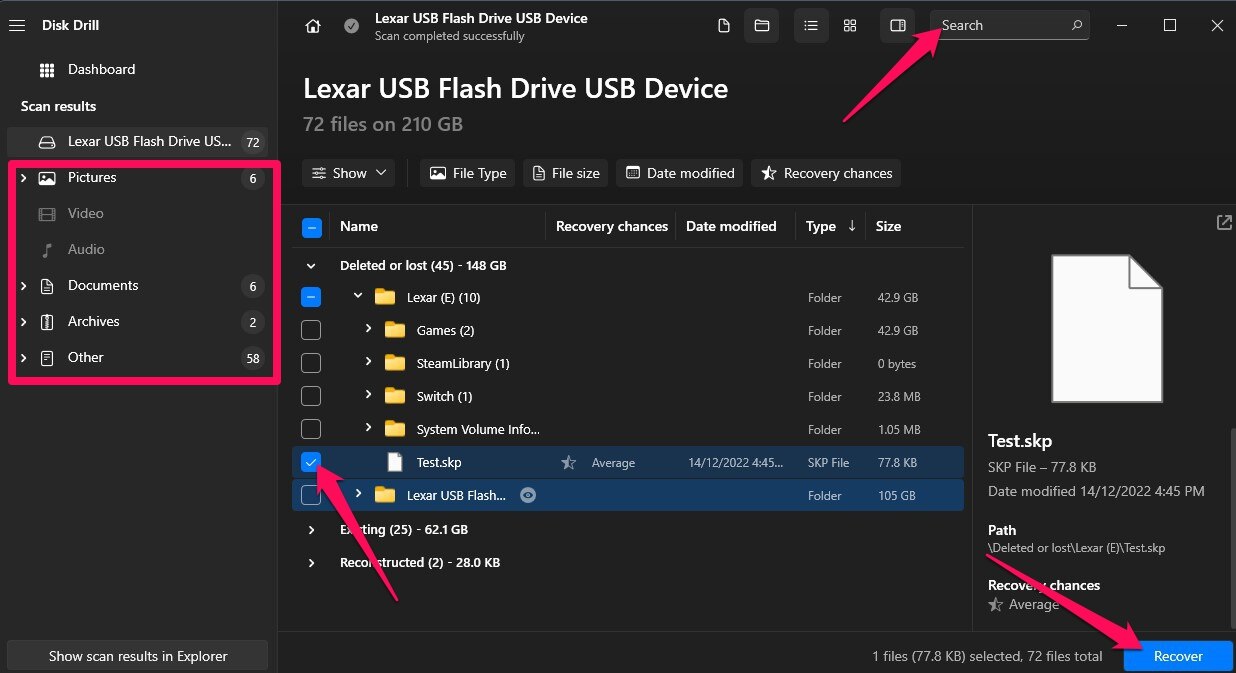Click in the Search field
Viewport: 1236px width, 673px height.
[1010, 26]
